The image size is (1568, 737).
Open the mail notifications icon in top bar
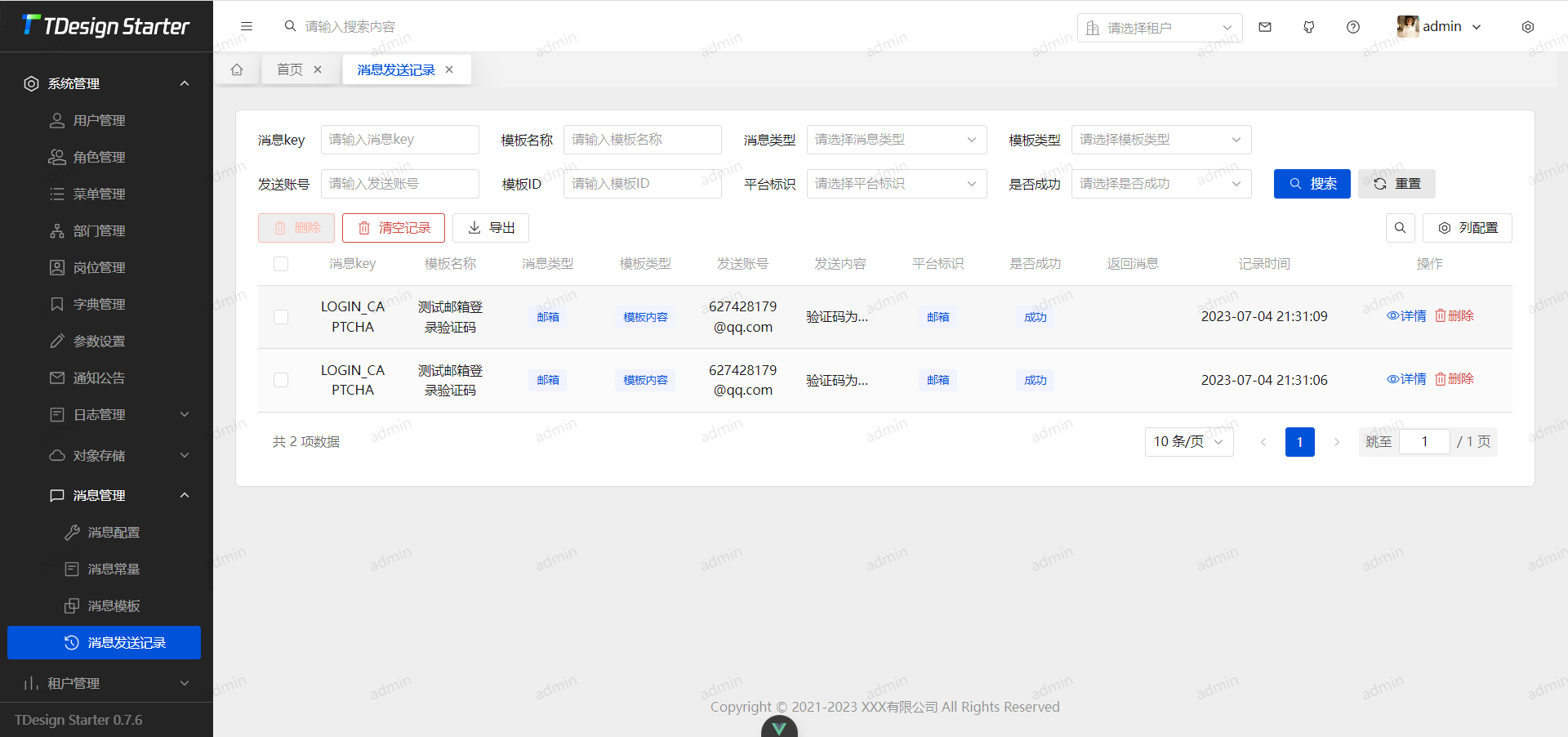pyautogui.click(x=1264, y=26)
